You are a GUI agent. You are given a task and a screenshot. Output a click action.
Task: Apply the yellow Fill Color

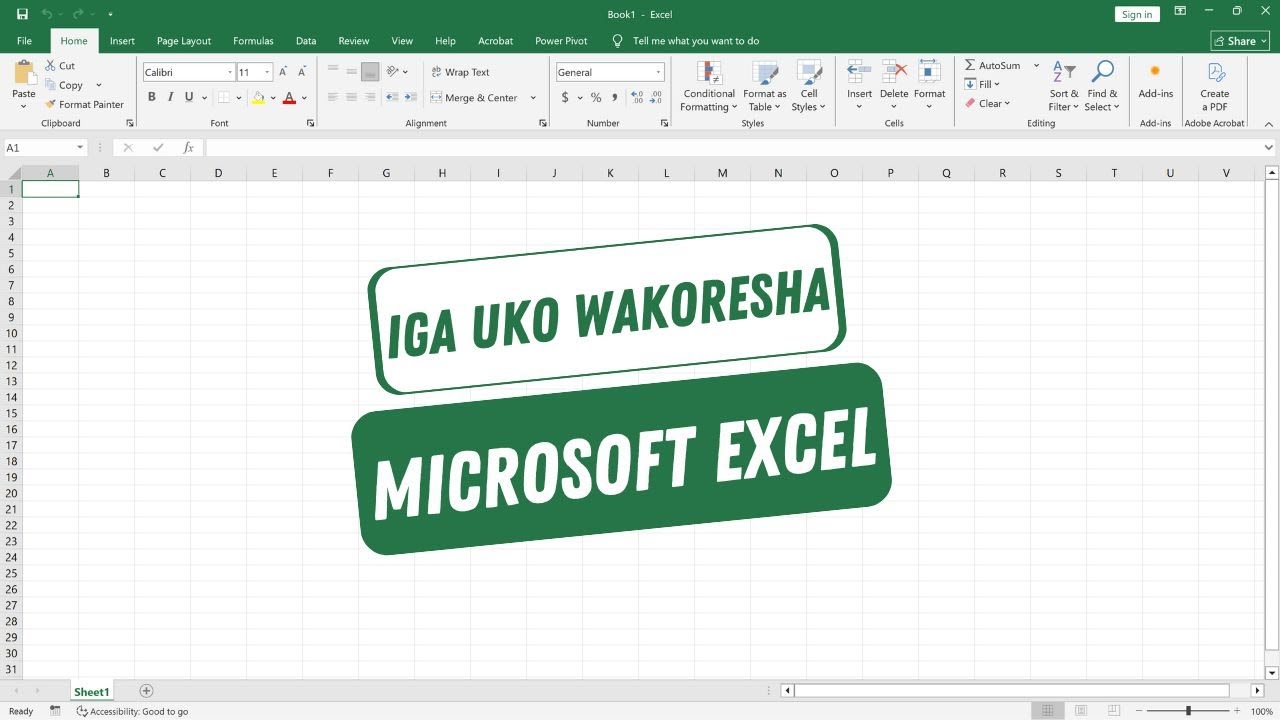(x=258, y=98)
